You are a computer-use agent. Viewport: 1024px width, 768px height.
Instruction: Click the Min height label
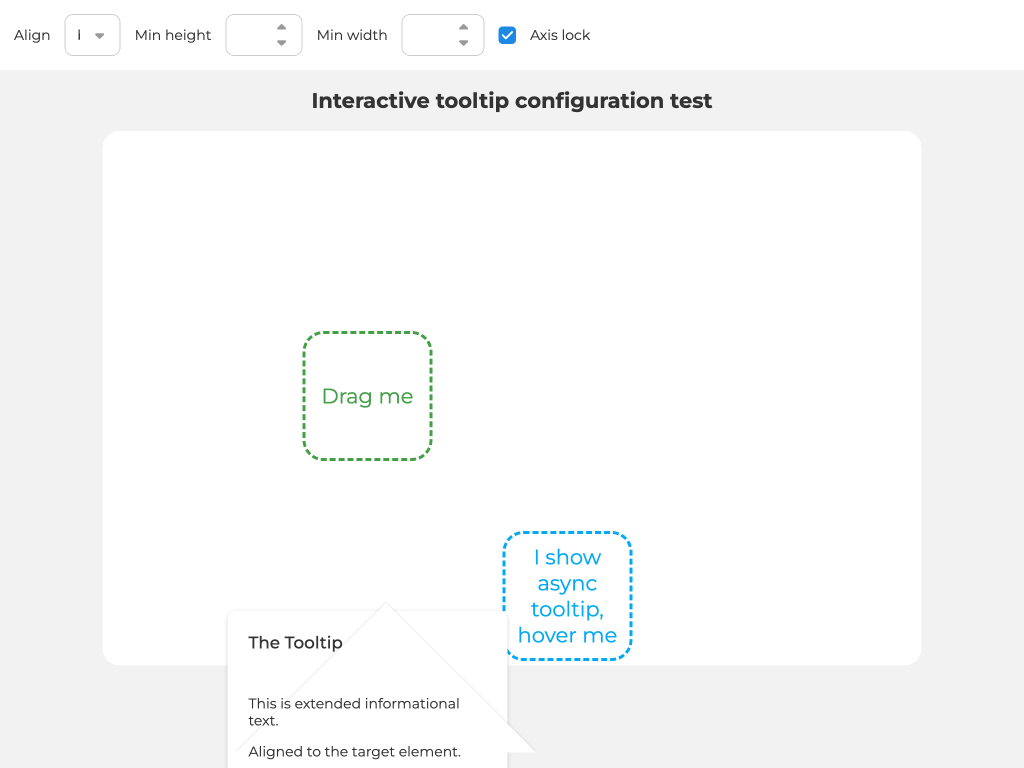[x=173, y=35]
